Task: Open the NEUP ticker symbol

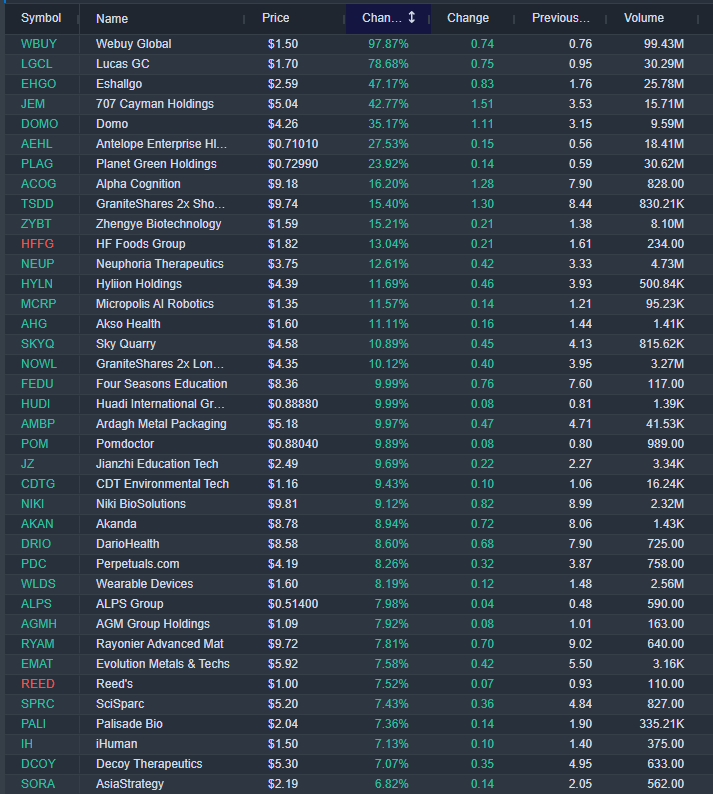Action: pos(37,264)
